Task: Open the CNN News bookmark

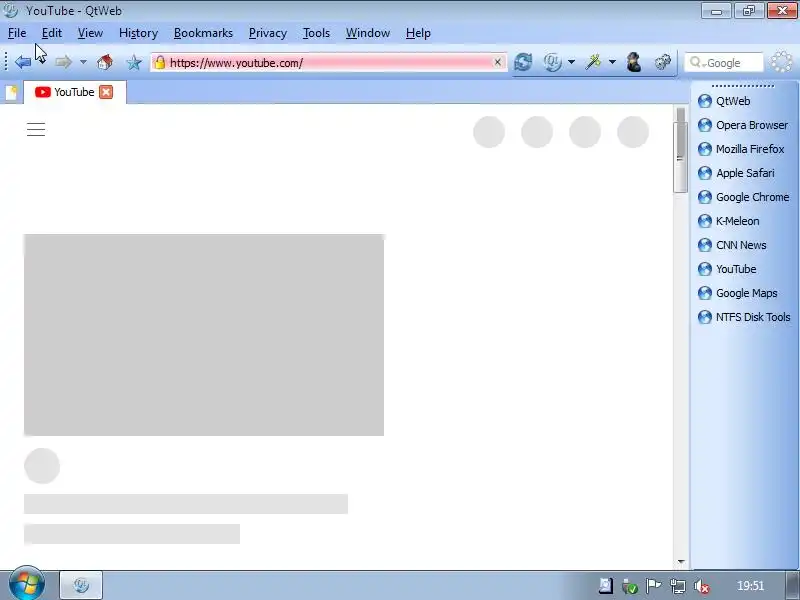Action: (732, 245)
